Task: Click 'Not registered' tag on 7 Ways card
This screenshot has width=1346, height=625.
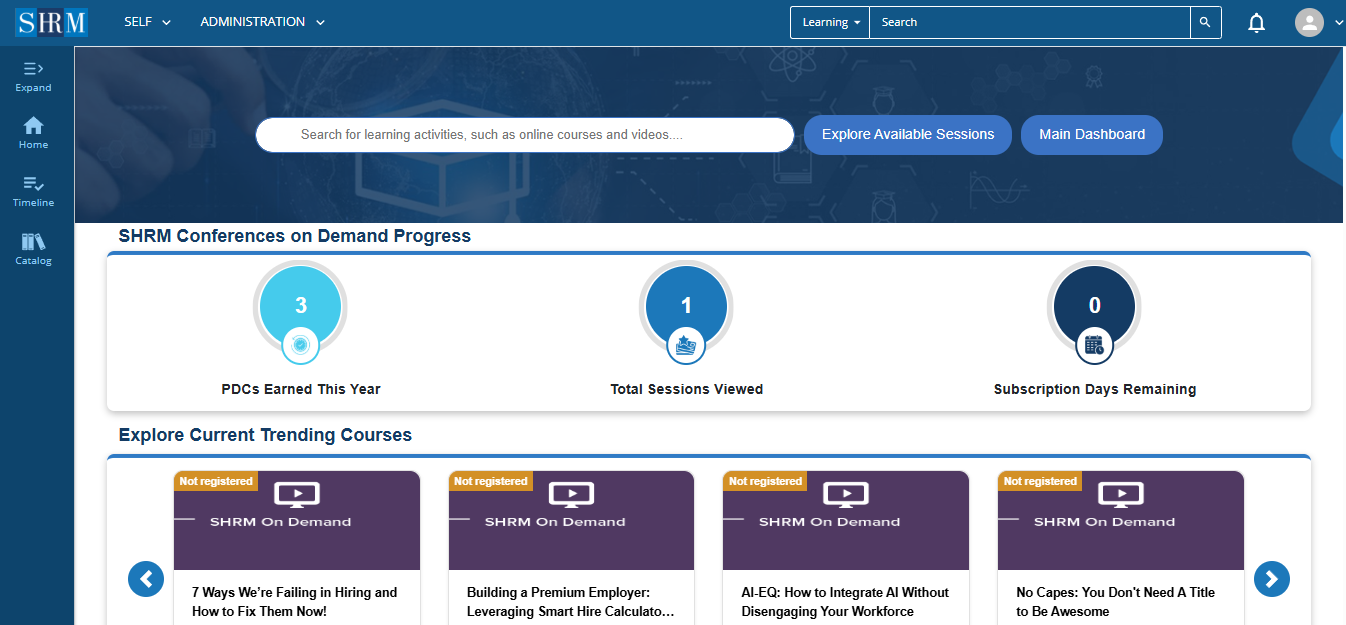Action: (x=216, y=481)
